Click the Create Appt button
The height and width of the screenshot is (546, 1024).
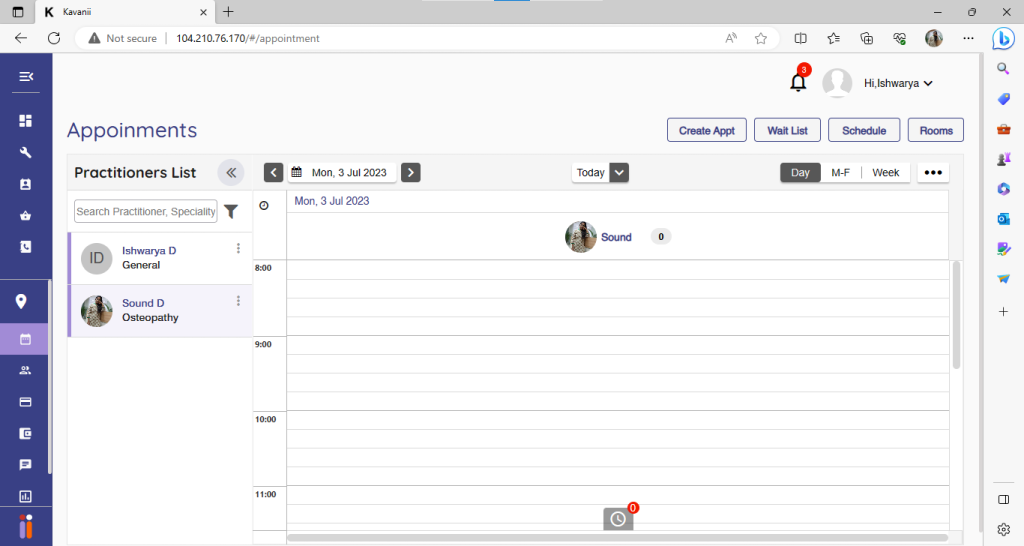(706, 131)
